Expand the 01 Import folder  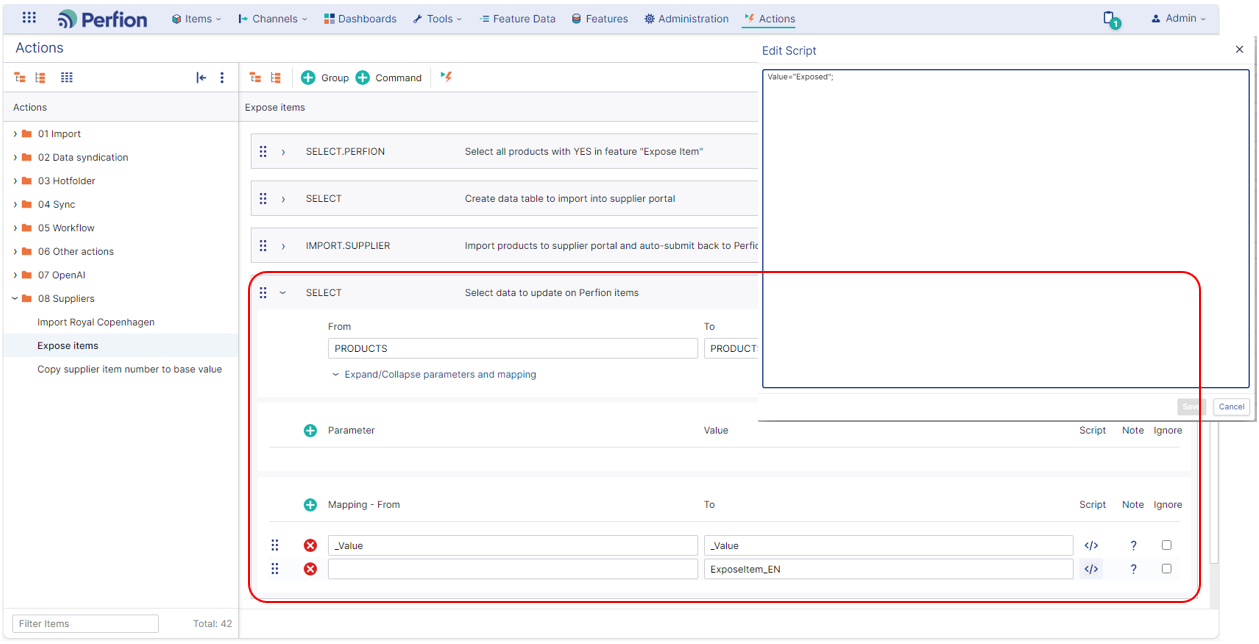pos(15,134)
